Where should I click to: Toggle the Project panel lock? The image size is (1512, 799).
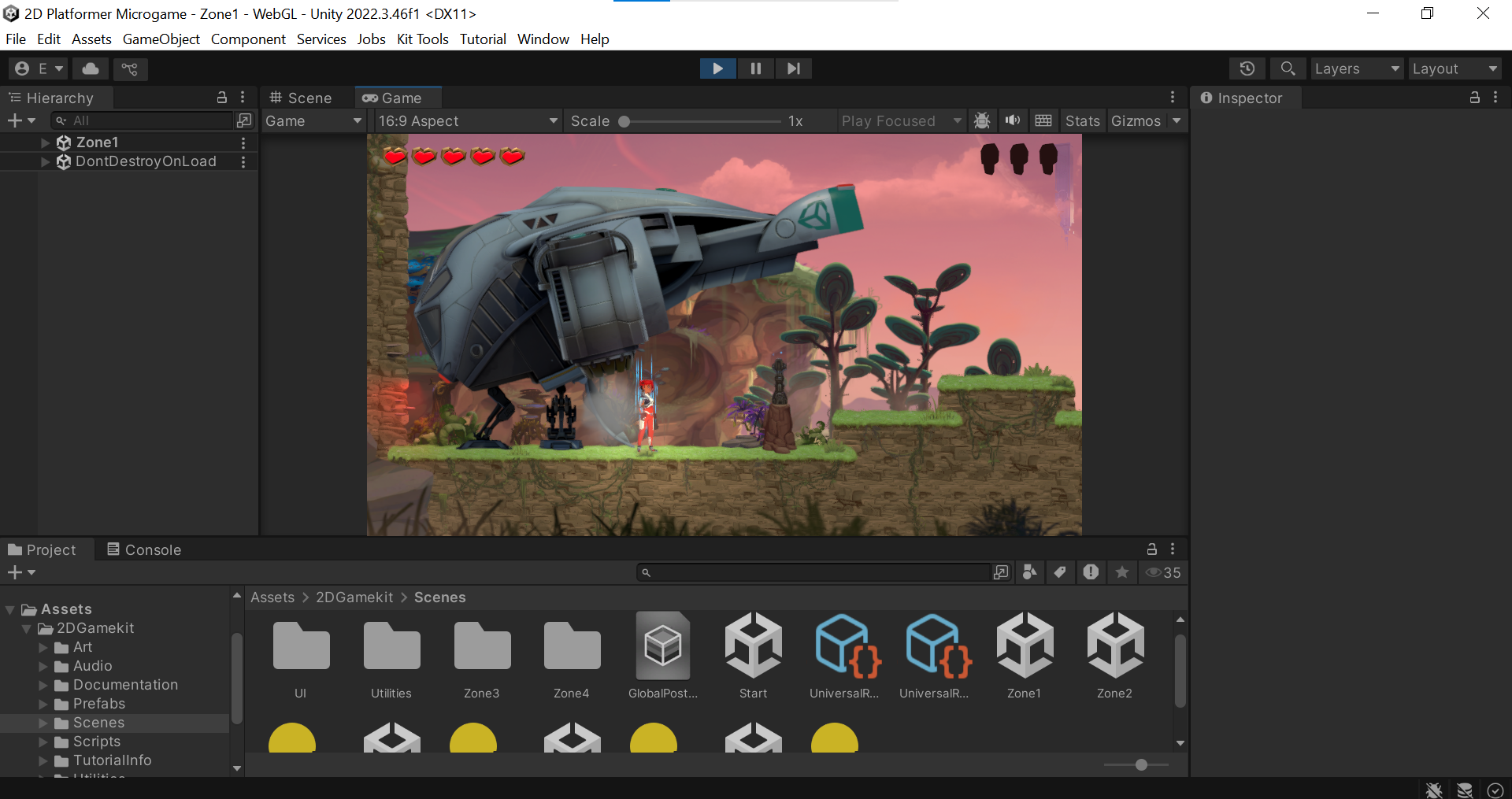(1152, 549)
